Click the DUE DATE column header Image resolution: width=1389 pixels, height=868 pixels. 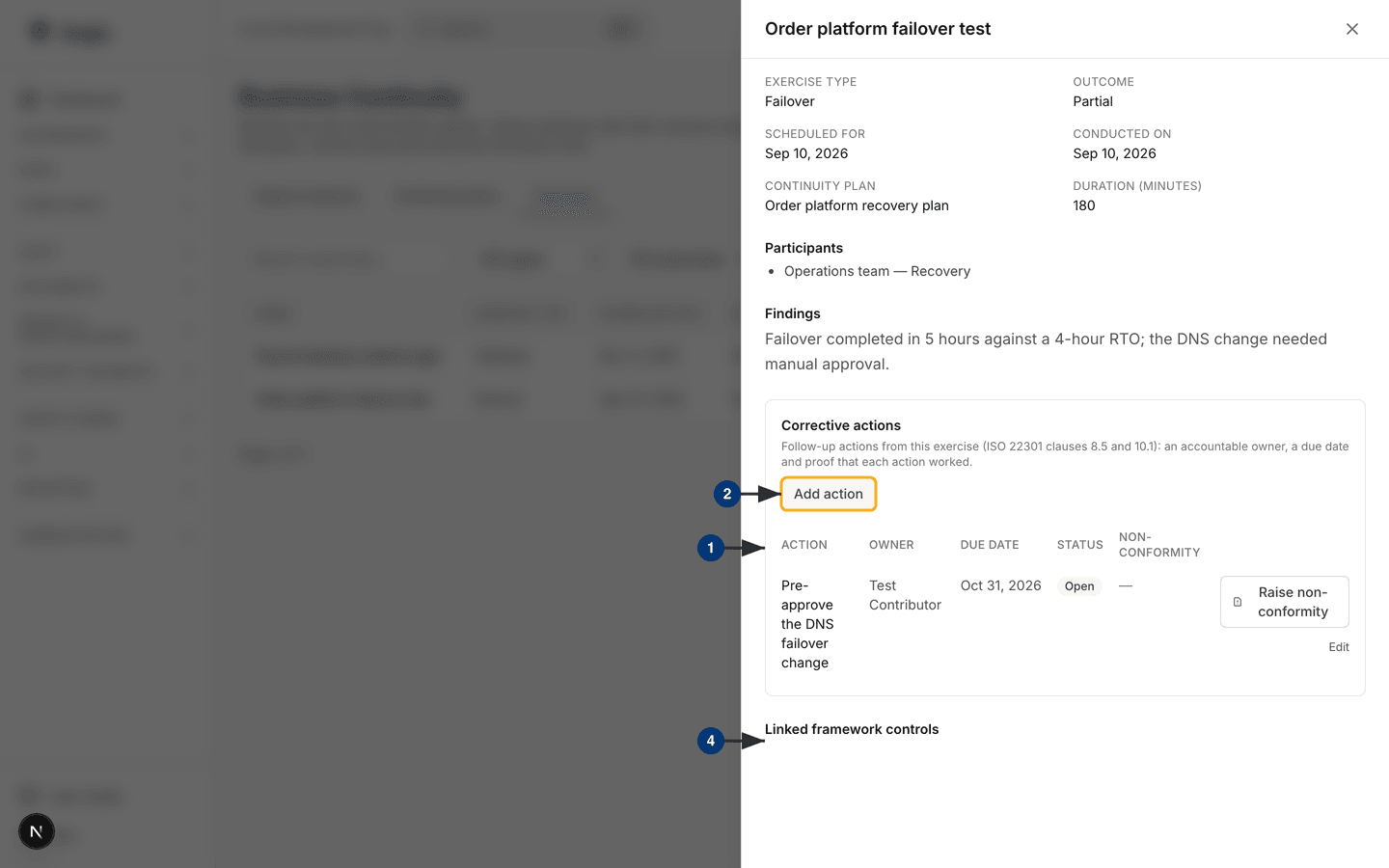point(990,545)
